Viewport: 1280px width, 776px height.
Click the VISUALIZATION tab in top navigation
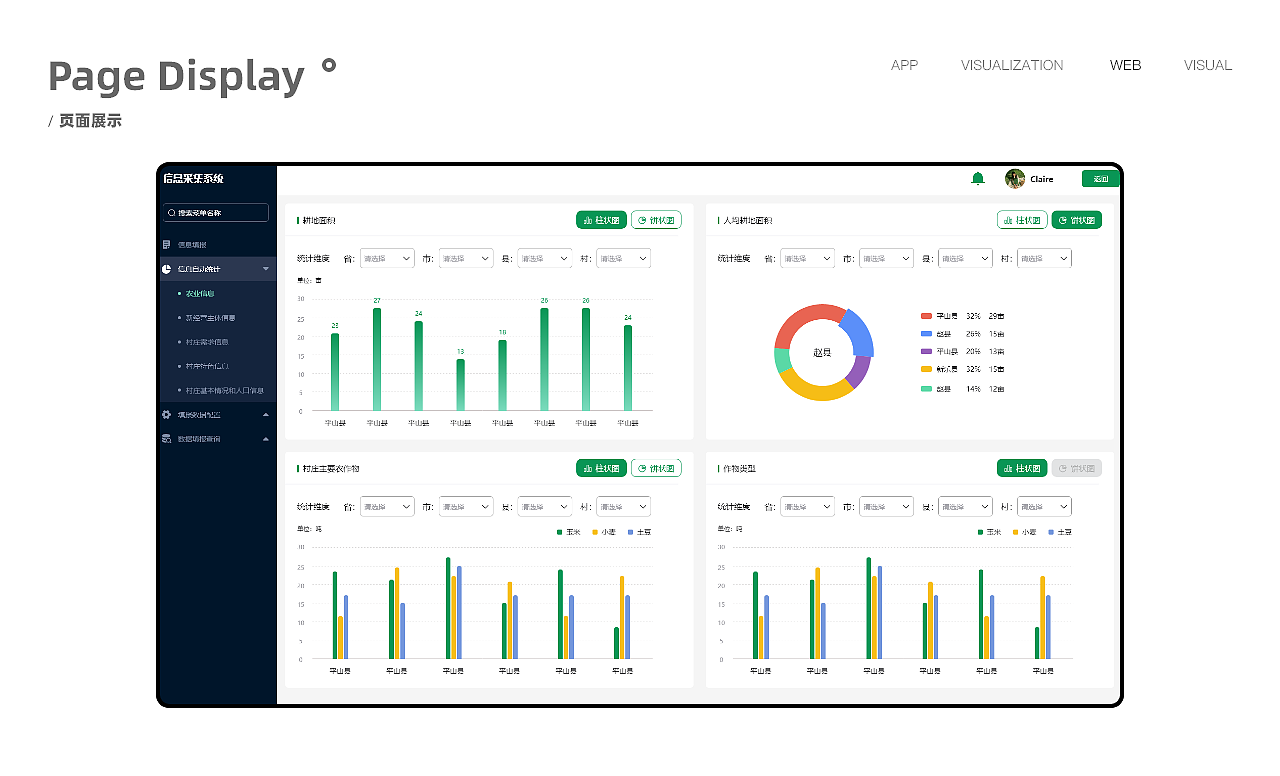click(x=1012, y=65)
